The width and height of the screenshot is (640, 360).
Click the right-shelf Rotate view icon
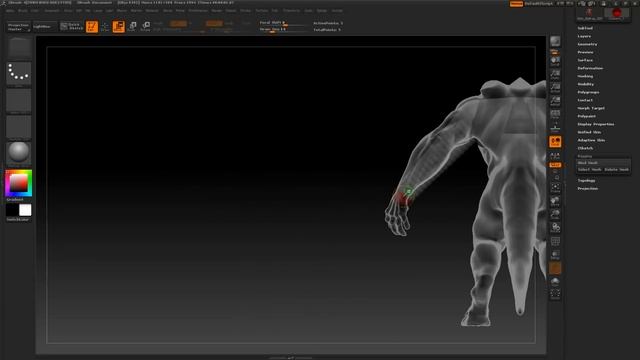click(555, 227)
